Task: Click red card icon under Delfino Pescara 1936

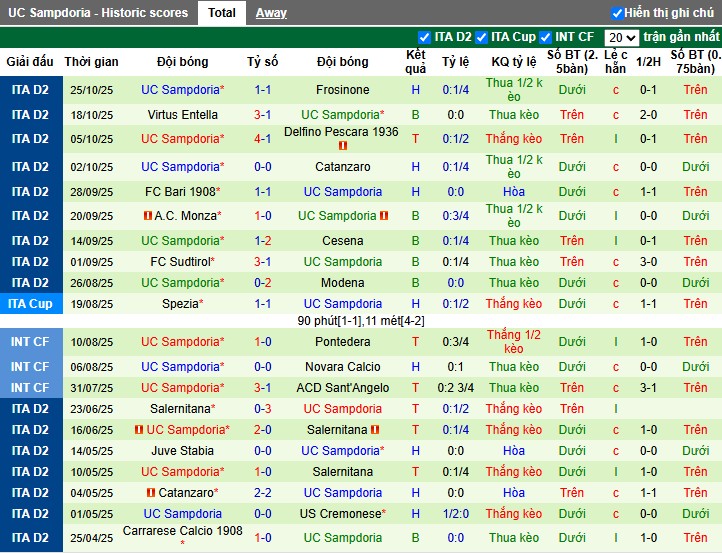Action: point(343,146)
